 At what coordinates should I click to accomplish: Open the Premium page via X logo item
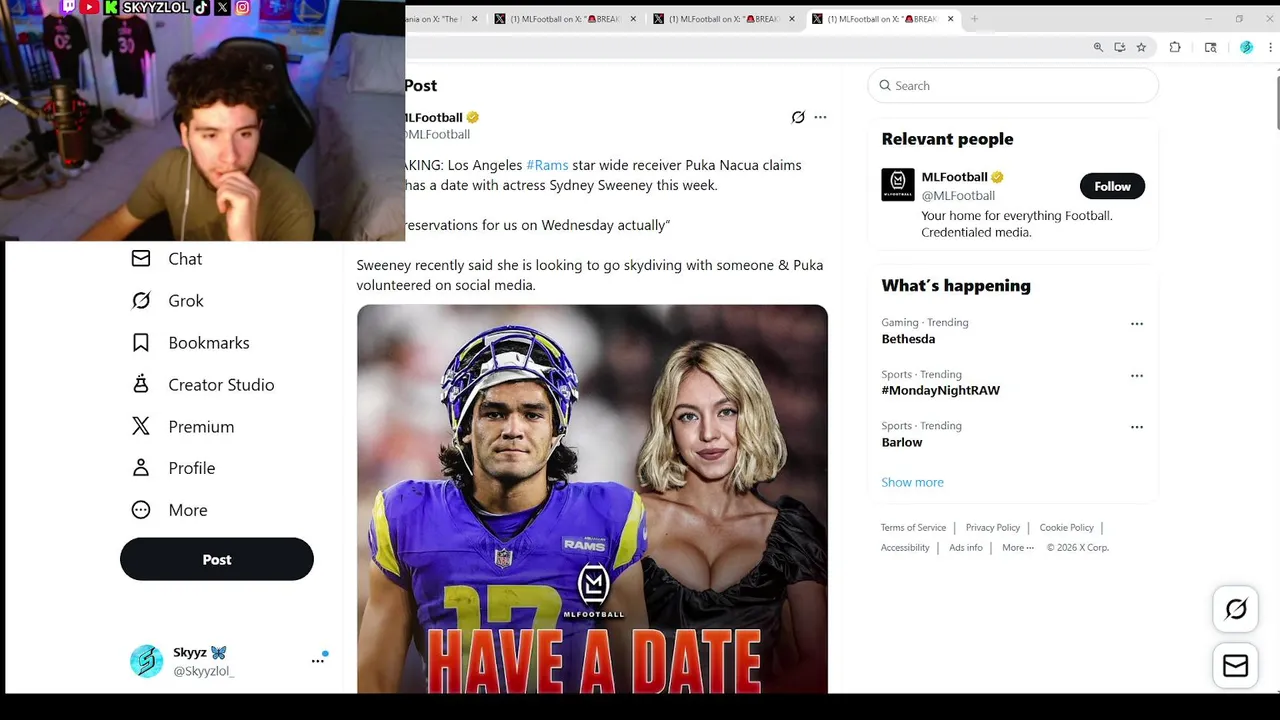pos(182,427)
